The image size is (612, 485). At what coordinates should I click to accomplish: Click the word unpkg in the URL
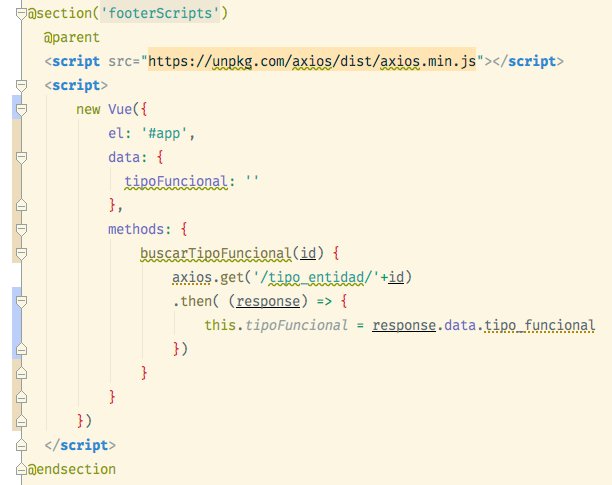pyautogui.click(x=232, y=62)
